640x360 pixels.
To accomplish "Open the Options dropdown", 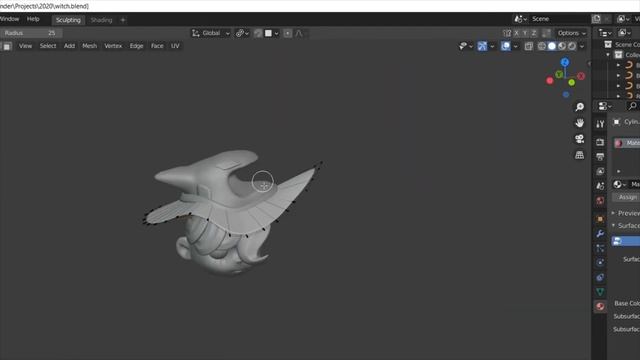I will pyautogui.click(x=571, y=33).
